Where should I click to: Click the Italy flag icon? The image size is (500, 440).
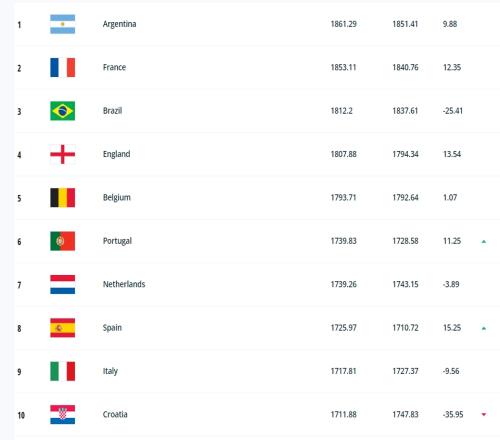(63, 371)
